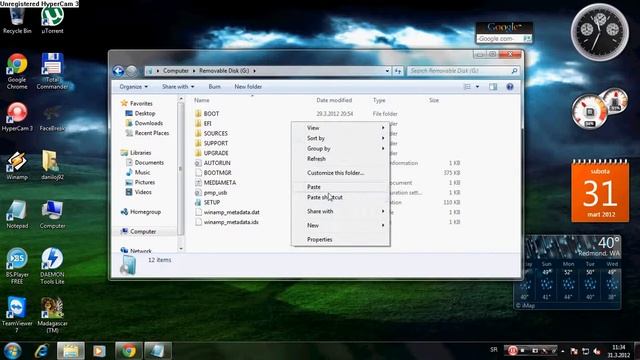Launch Google Chrome from the desktop
Image resolution: width=640 pixels, height=360 pixels.
tap(17, 71)
